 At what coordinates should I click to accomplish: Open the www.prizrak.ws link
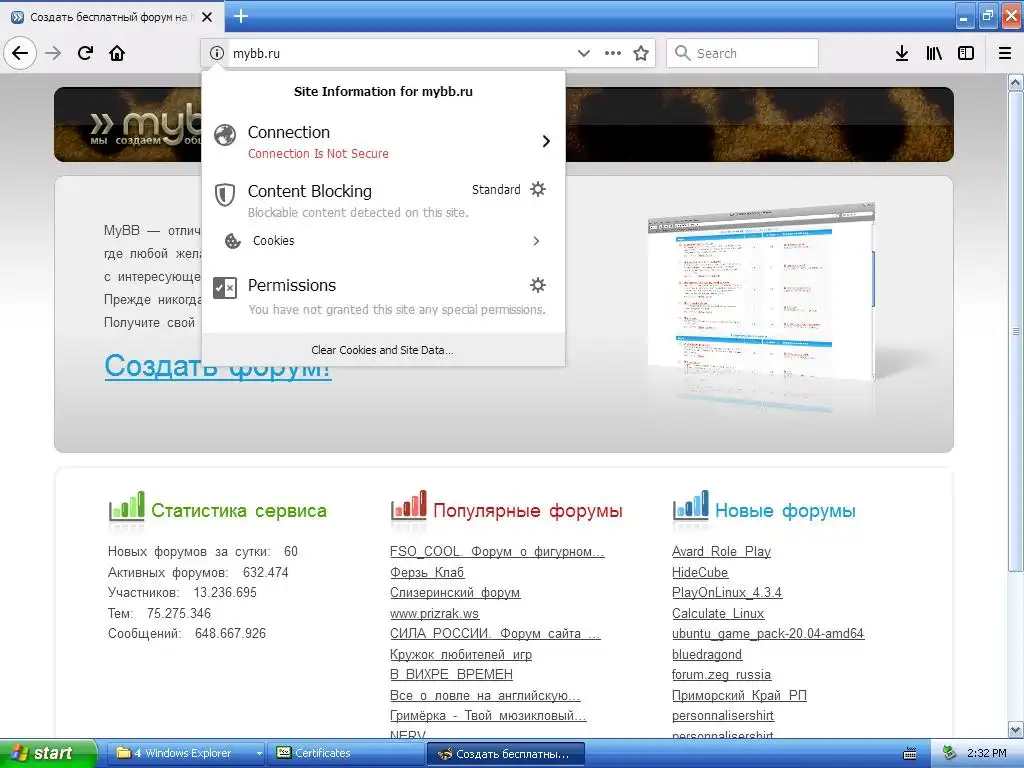tap(434, 614)
